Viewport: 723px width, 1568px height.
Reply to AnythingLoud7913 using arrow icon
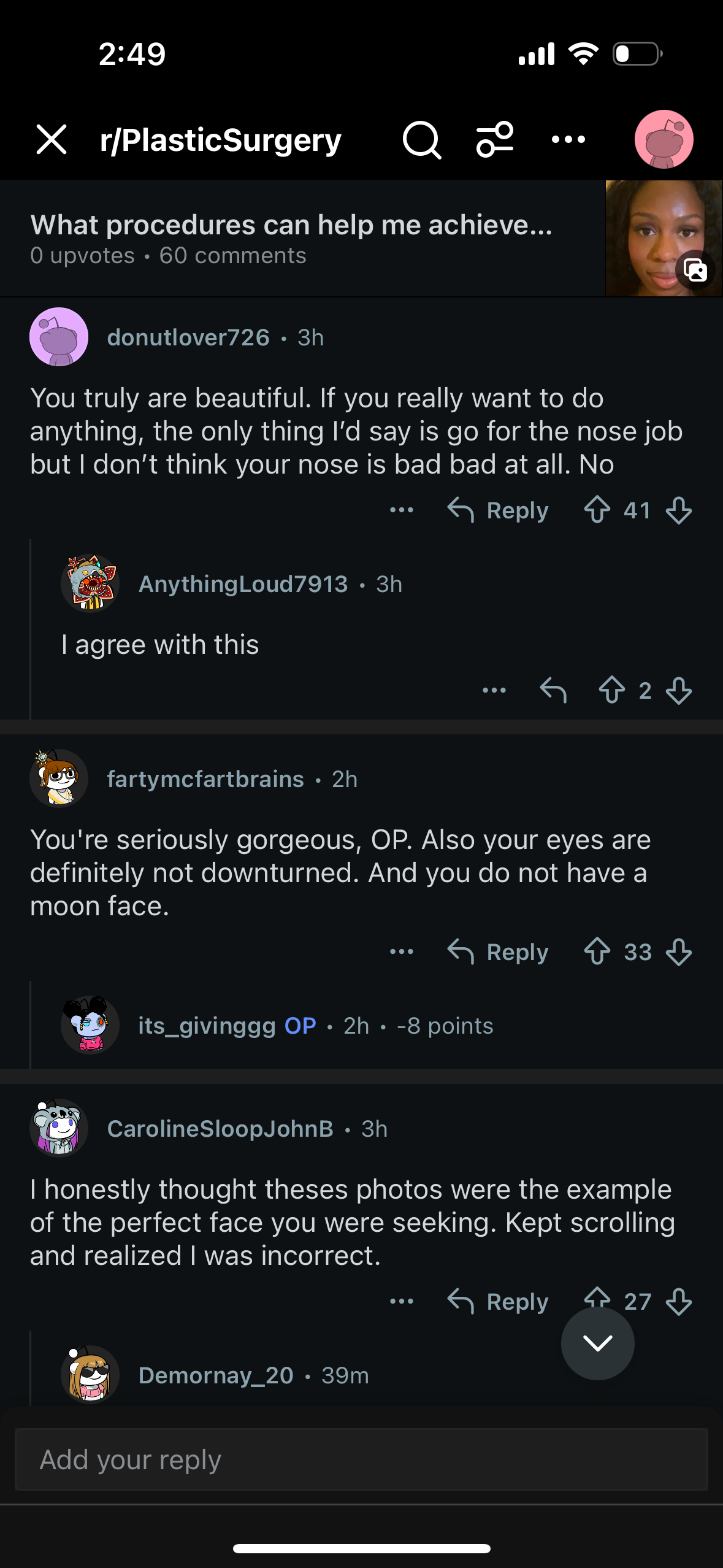click(553, 690)
